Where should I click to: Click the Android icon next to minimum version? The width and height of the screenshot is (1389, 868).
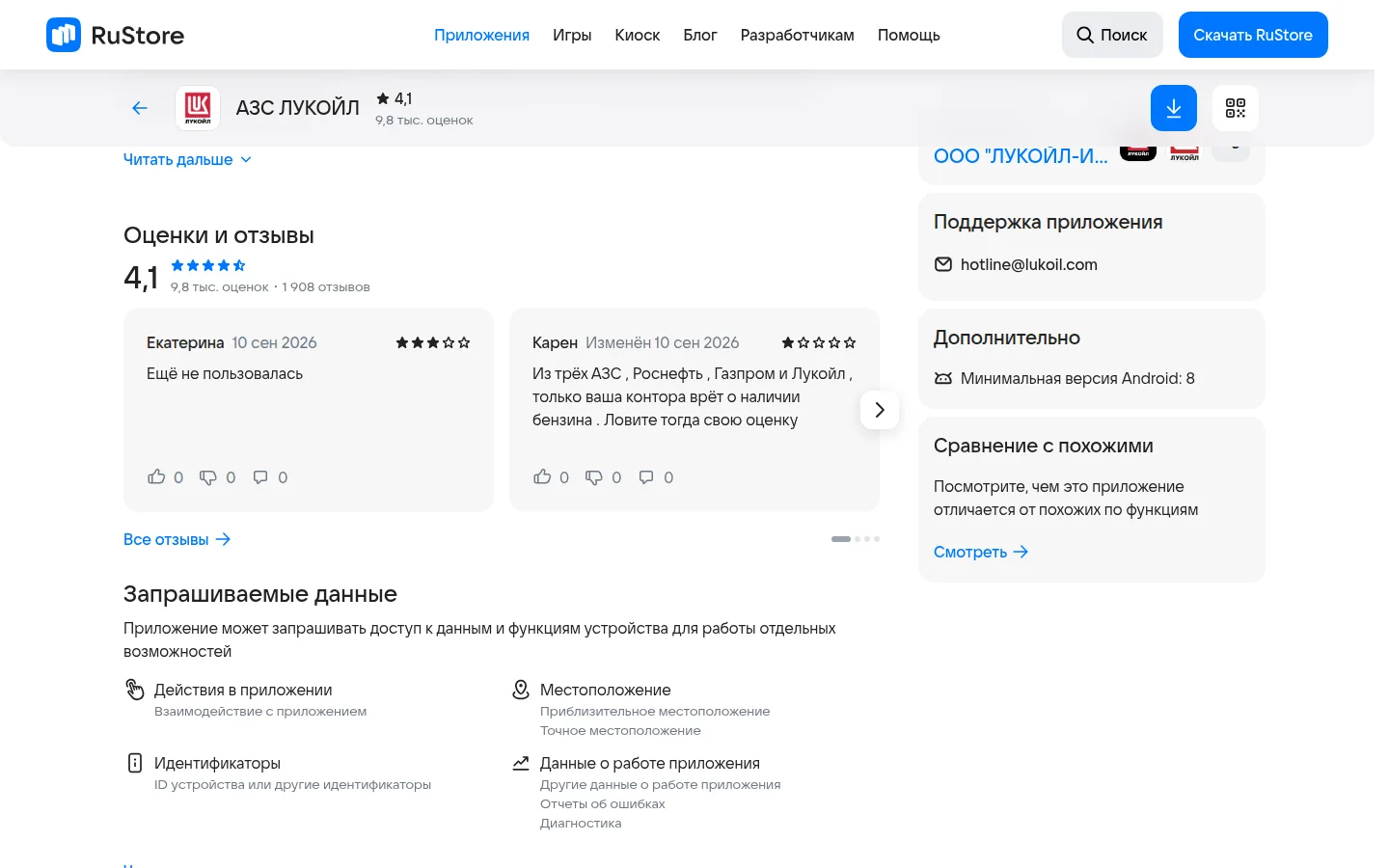(x=943, y=378)
